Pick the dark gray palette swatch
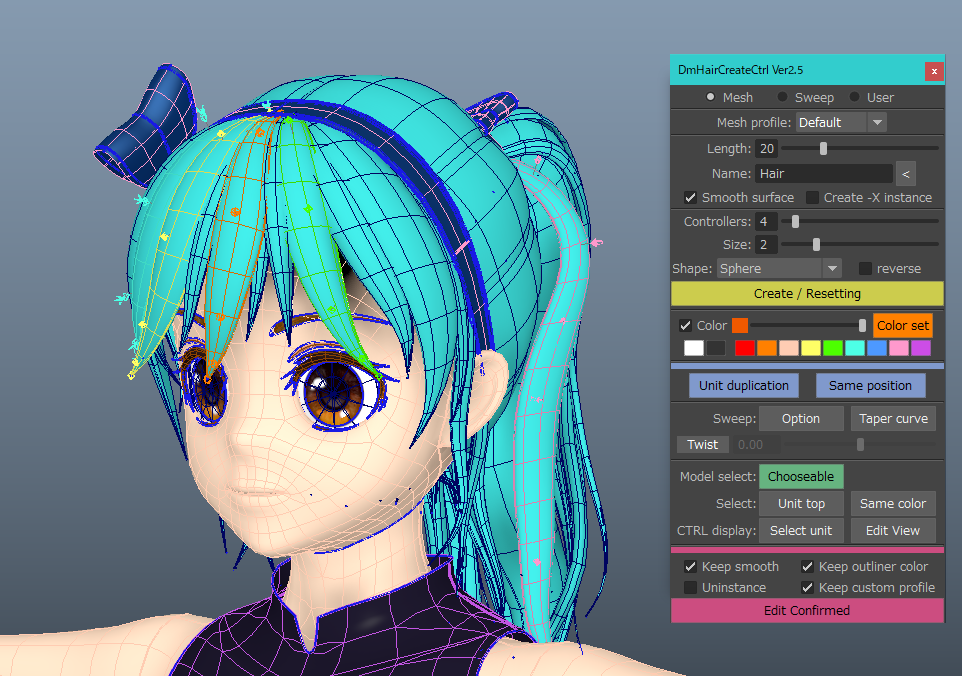 click(716, 348)
